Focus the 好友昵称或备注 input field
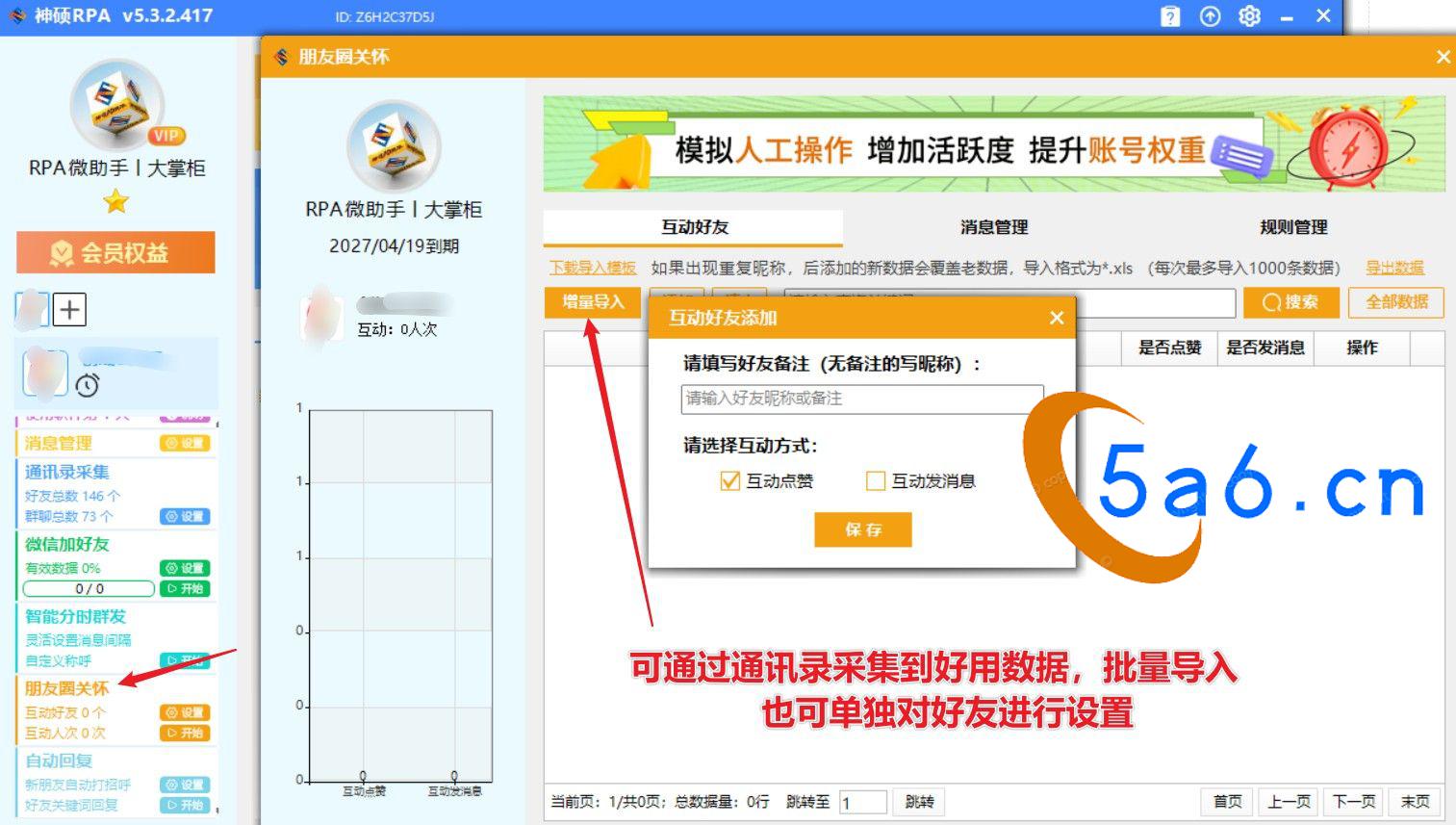Viewport: 1456px width, 825px height. click(x=861, y=399)
